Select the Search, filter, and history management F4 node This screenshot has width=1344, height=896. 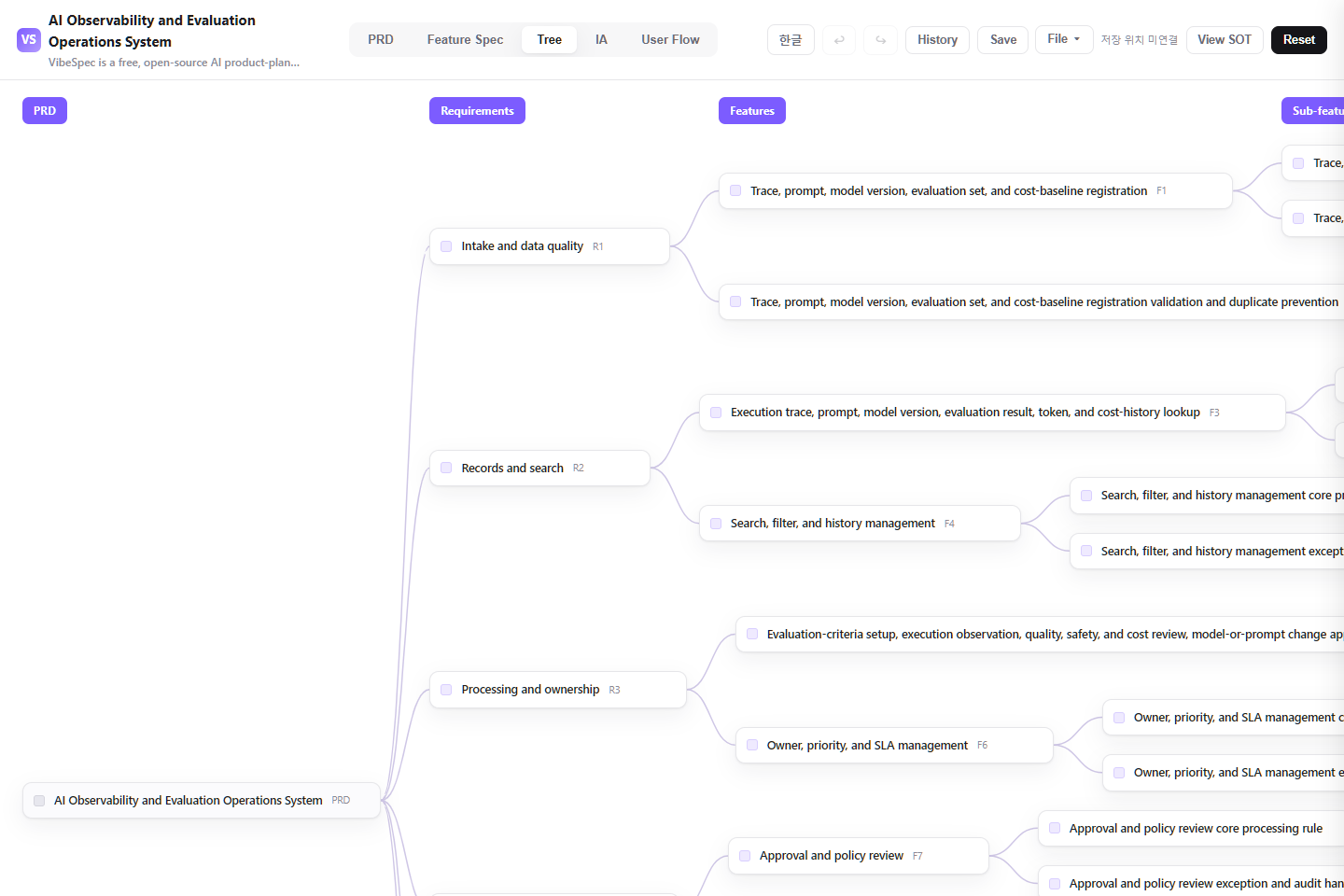pyautogui.click(x=860, y=524)
